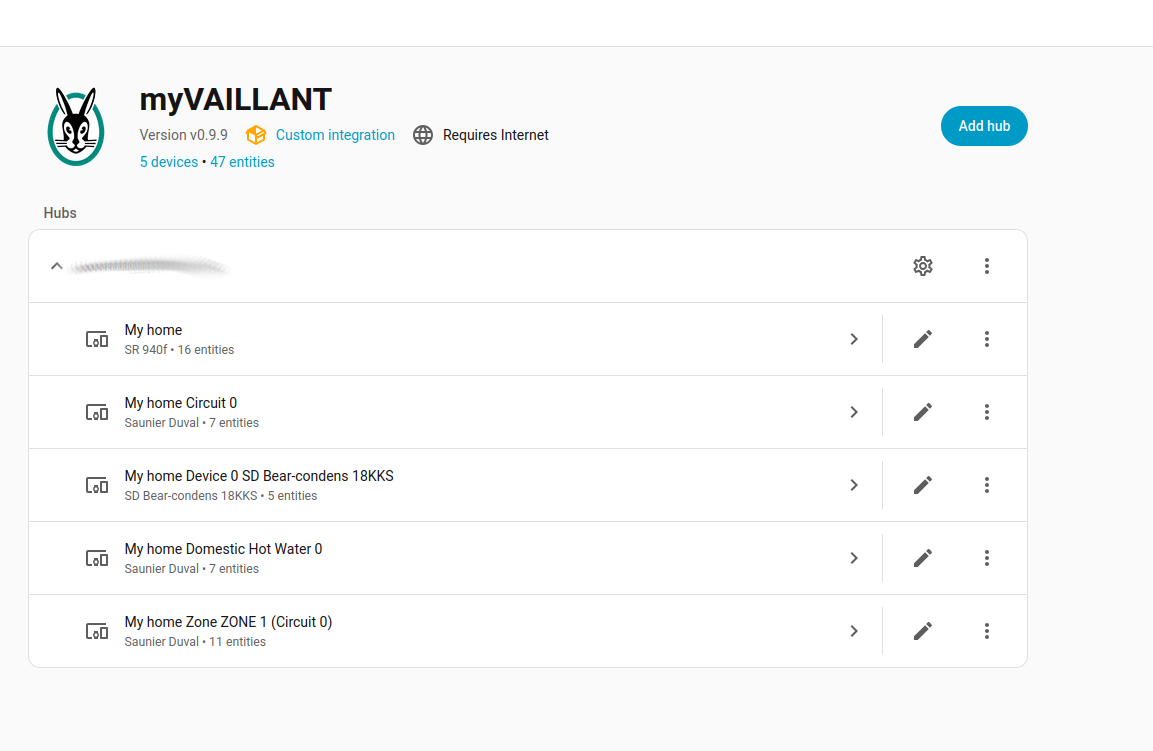
Task: Open the 5 devices link
Action: [x=169, y=162]
